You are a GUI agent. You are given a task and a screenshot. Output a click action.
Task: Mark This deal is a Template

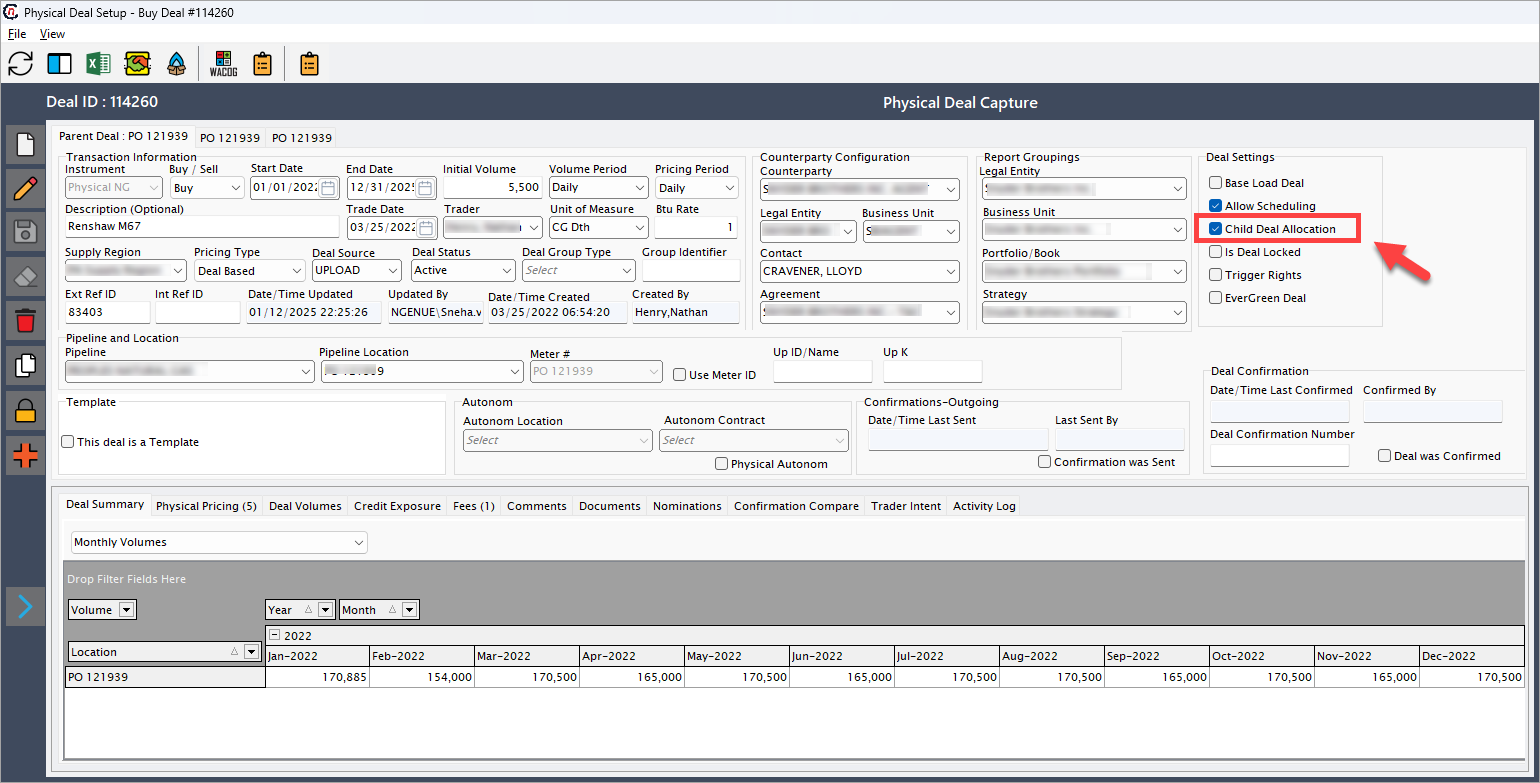68,442
